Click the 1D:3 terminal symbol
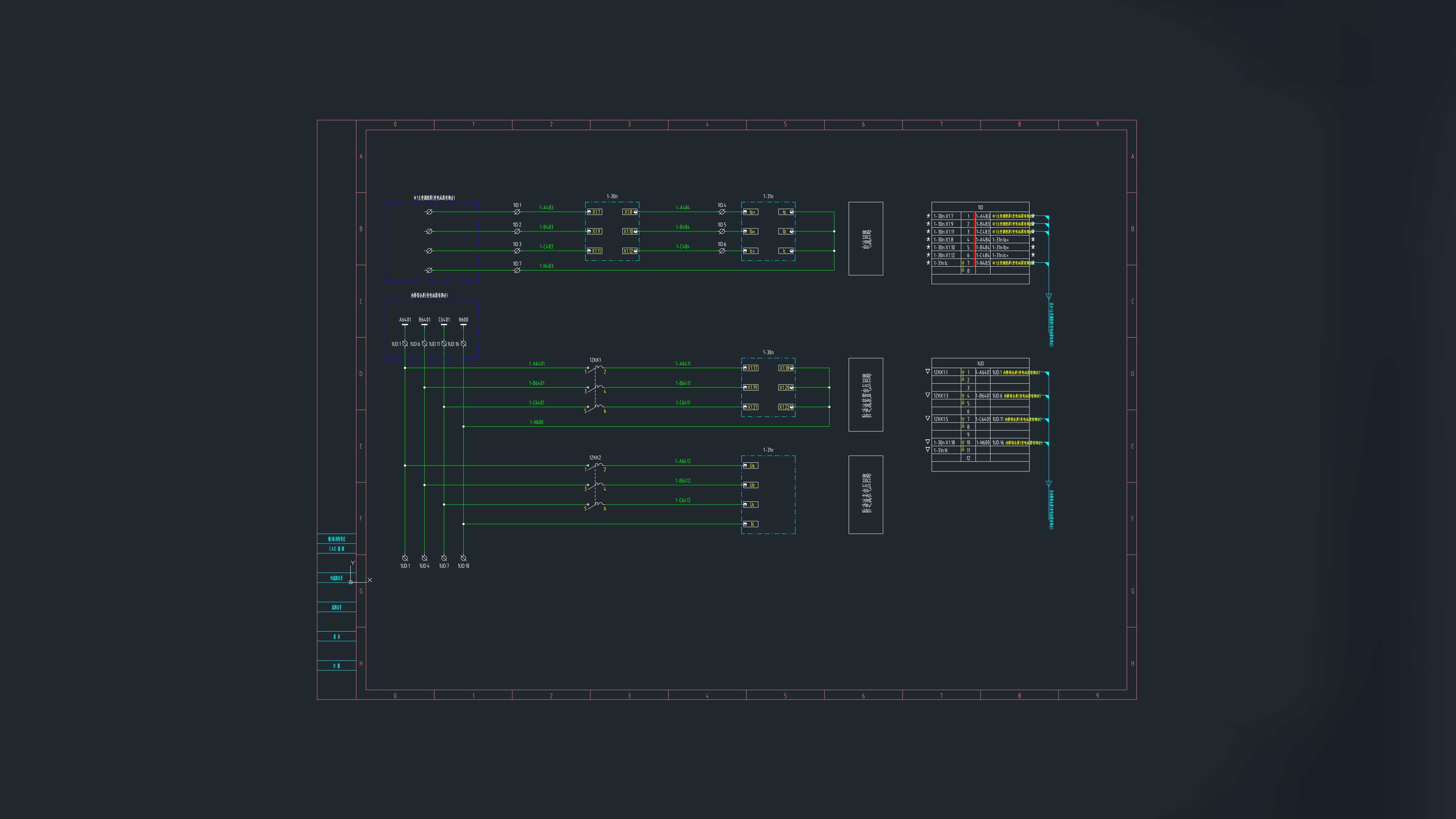Screen dimensions: 1456x819 point(516,251)
